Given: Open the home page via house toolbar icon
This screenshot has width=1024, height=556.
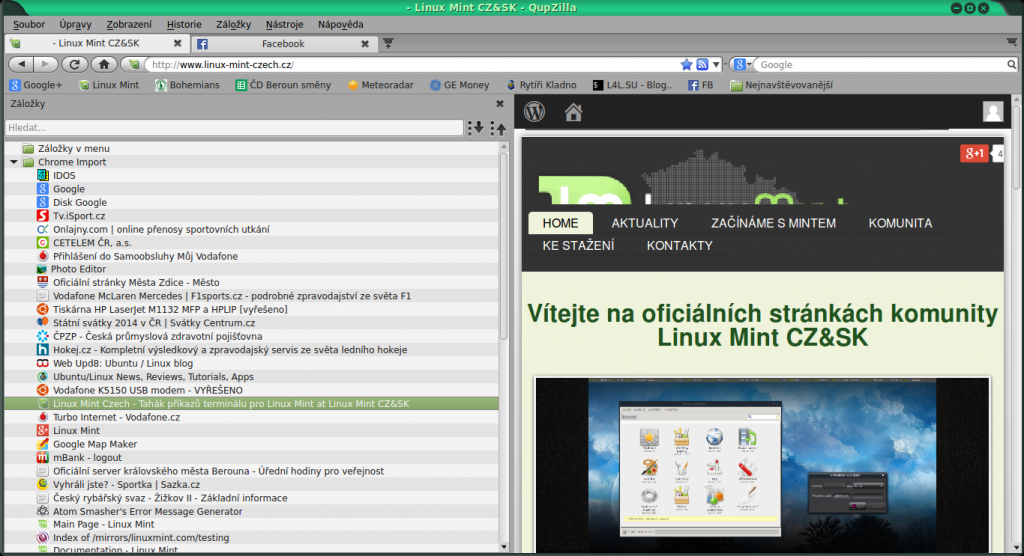Looking at the screenshot, I should (104, 64).
